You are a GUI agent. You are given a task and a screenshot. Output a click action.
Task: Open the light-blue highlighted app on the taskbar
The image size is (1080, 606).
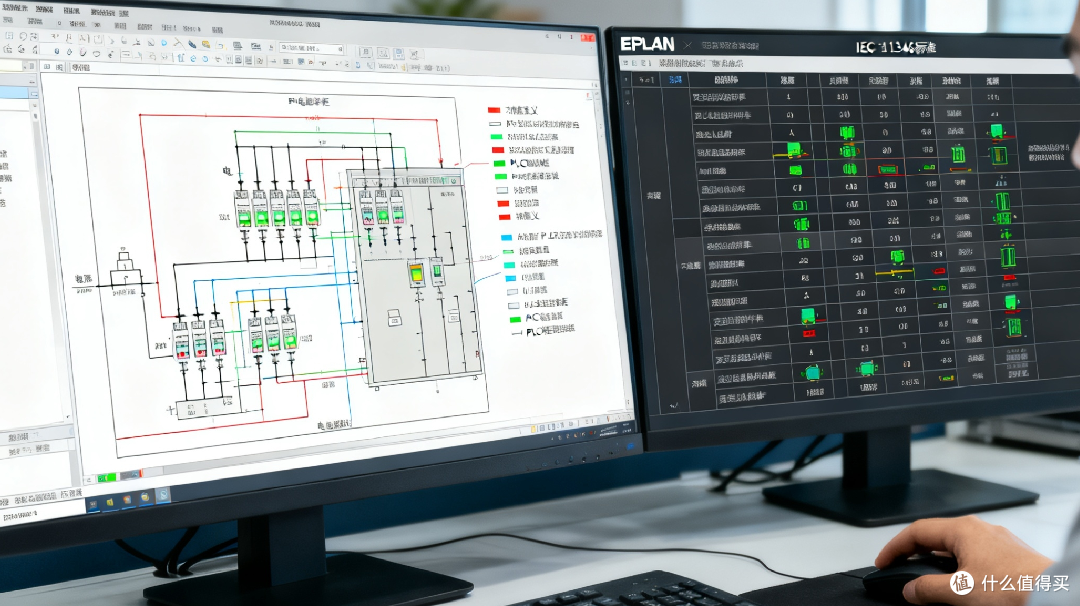pos(163,494)
